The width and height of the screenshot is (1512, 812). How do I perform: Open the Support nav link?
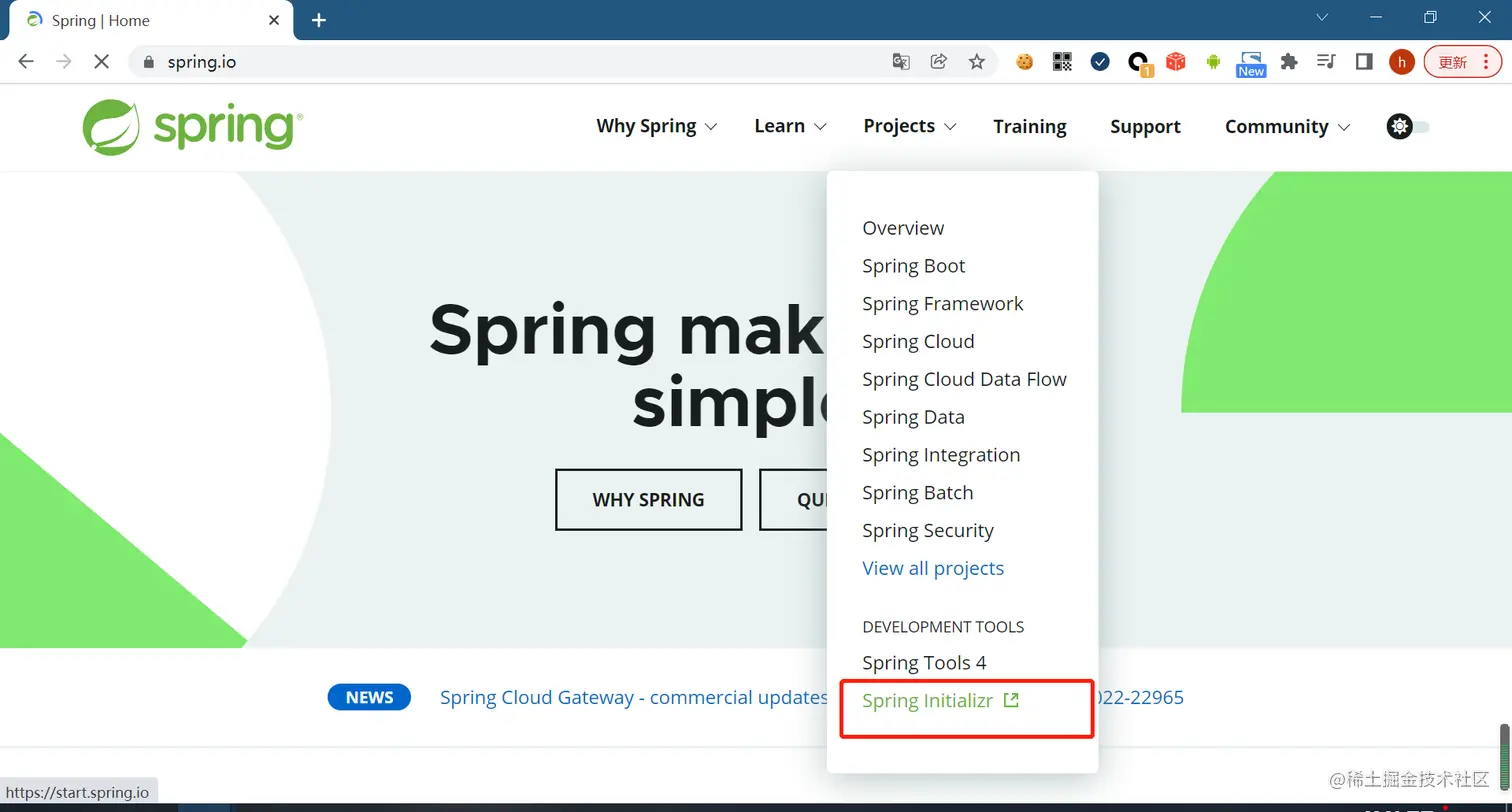[x=1145, y=127]
